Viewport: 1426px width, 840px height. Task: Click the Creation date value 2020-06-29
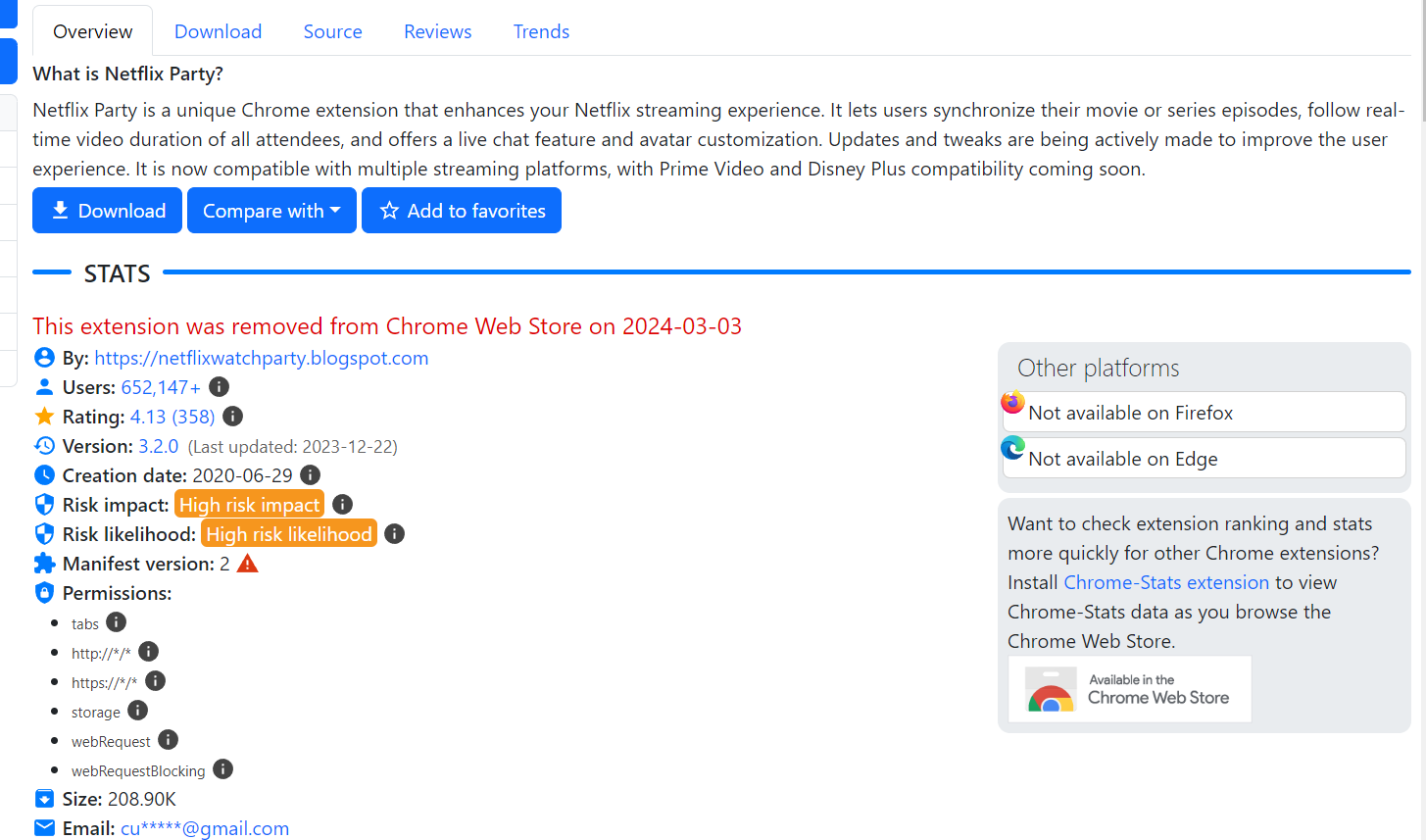242,475
